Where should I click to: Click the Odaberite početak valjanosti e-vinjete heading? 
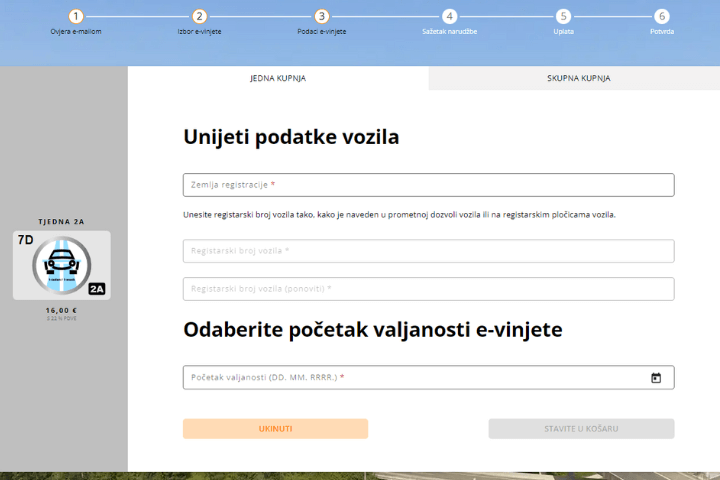coord(373,330)
